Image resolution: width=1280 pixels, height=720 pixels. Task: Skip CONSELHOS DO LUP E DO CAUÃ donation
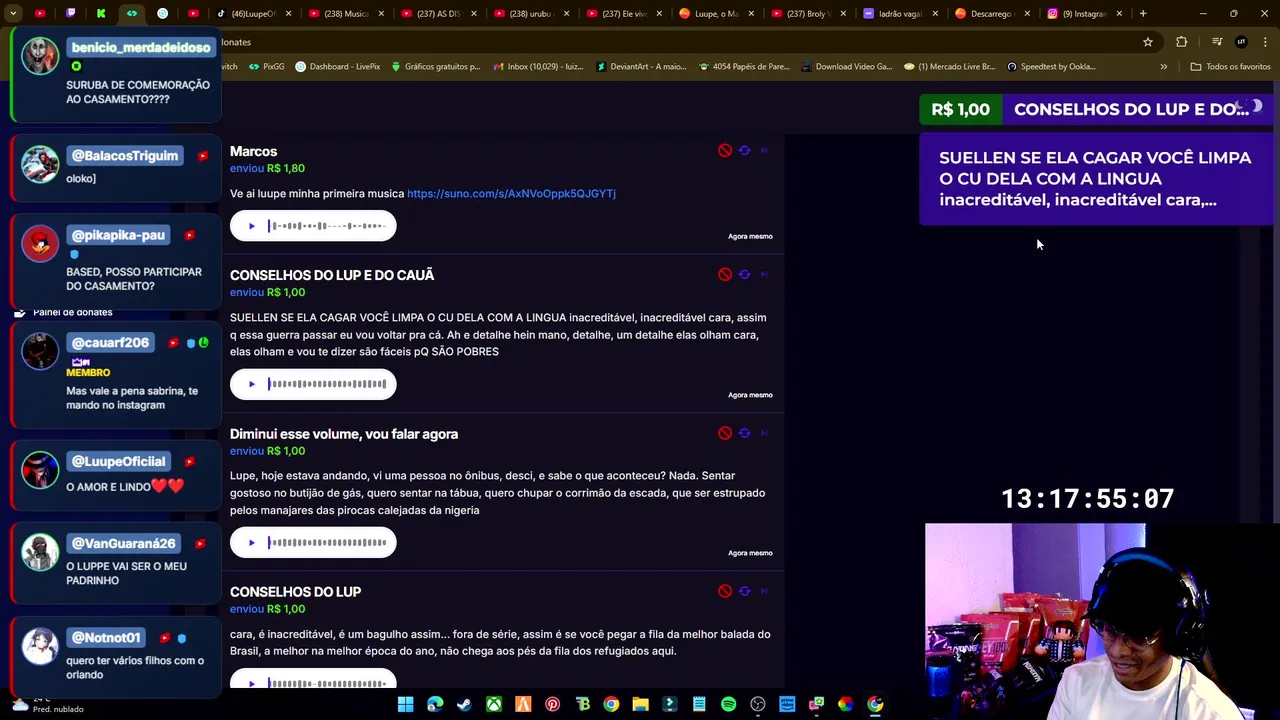point(764,274)
